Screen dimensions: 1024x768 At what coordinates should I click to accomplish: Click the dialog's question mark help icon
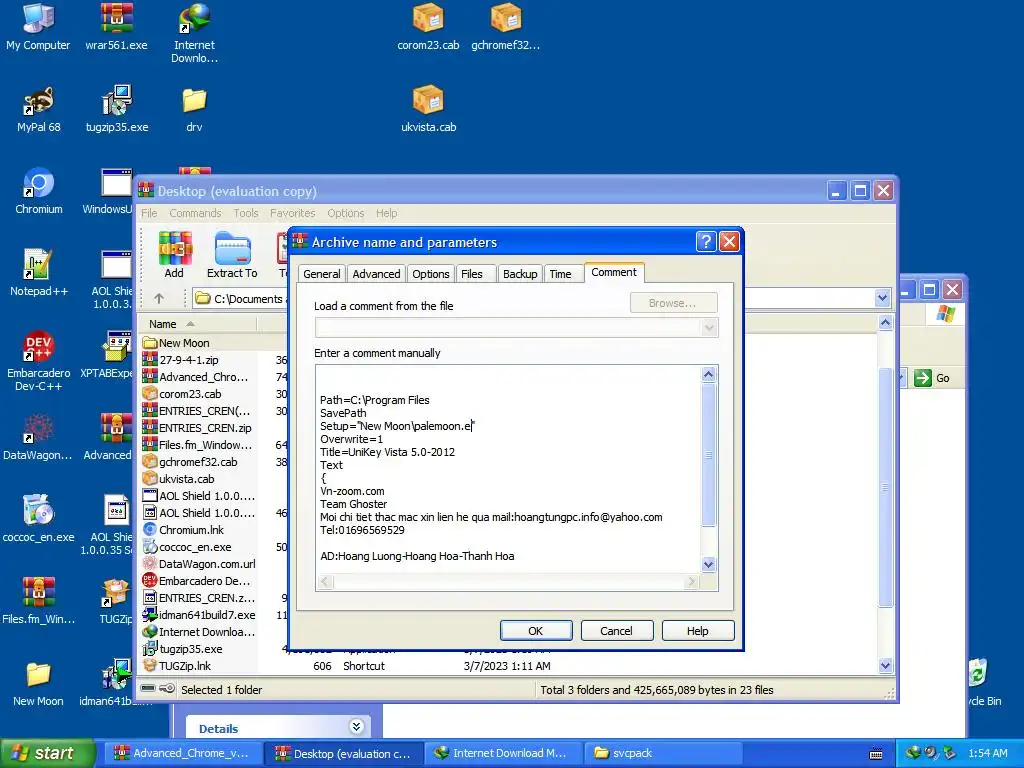click(x=706, y=242)
